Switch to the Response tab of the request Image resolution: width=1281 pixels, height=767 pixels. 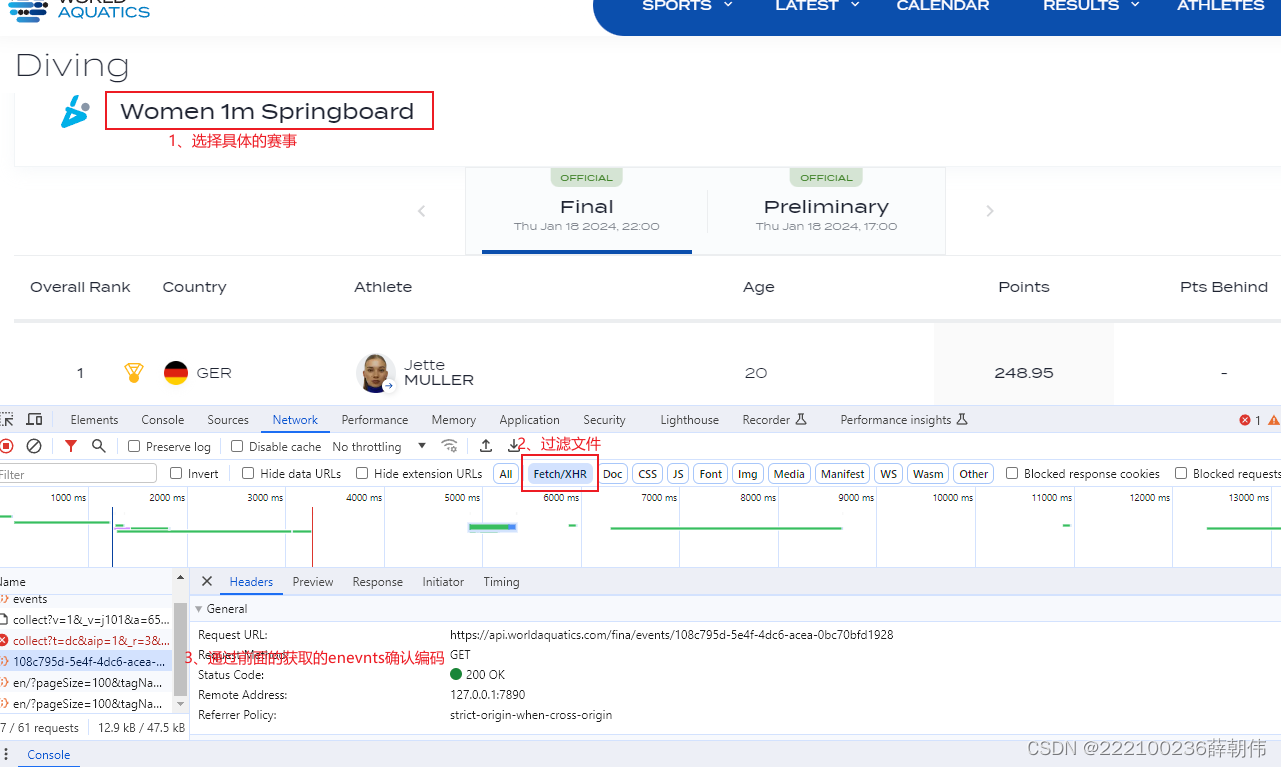click(378, 581)
